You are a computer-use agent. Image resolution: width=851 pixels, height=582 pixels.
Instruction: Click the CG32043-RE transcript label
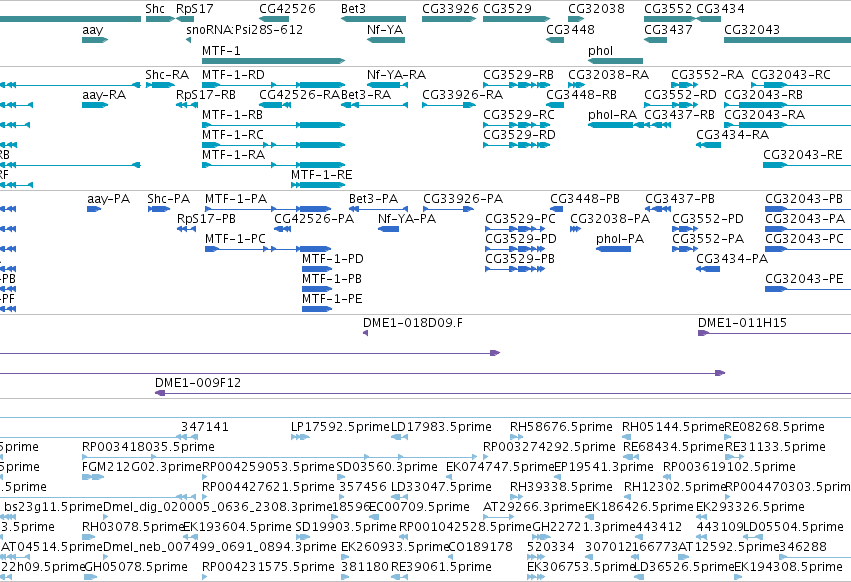coord(803,155)
